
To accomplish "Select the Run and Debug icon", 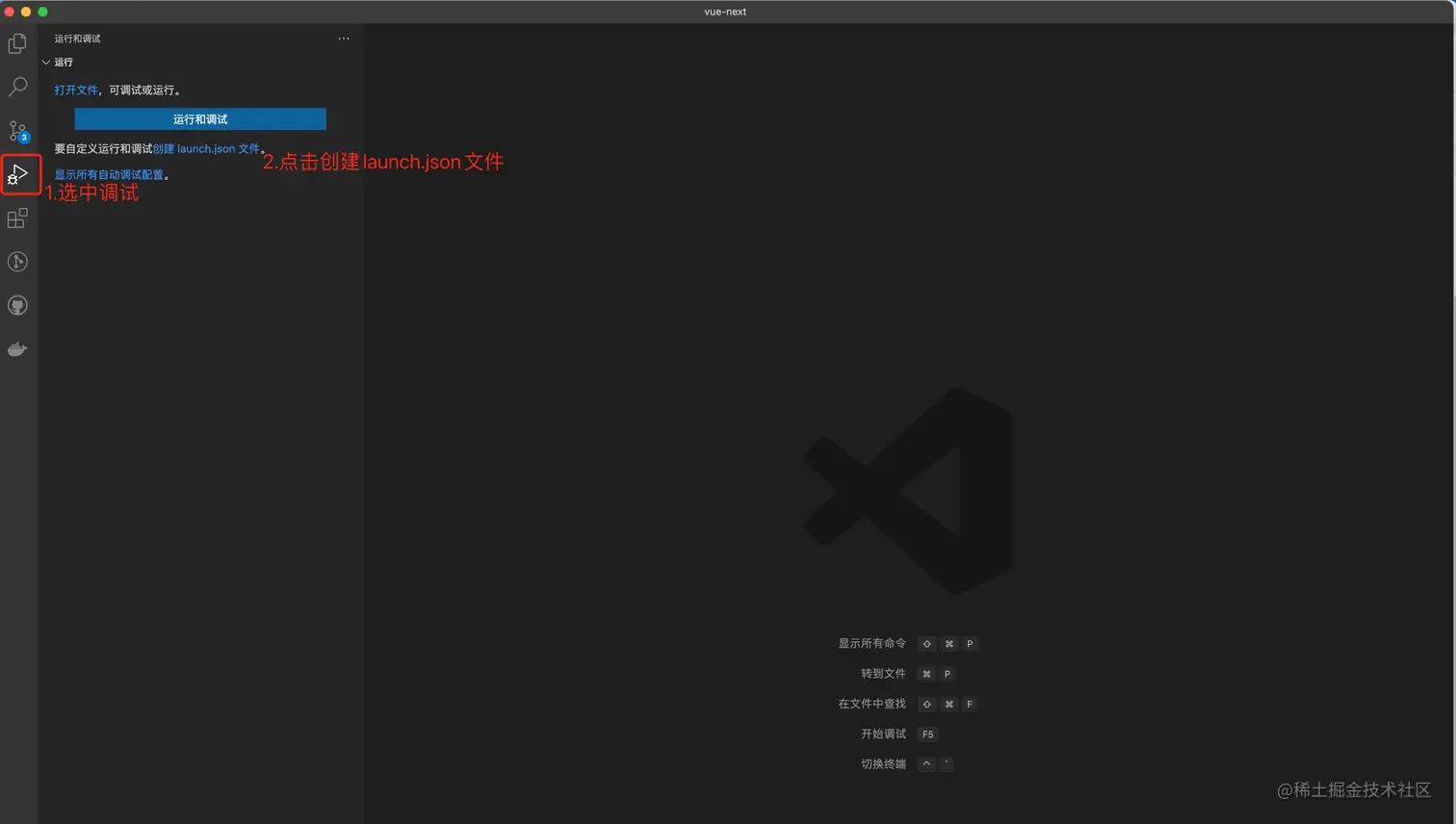I will pos(18,175).
